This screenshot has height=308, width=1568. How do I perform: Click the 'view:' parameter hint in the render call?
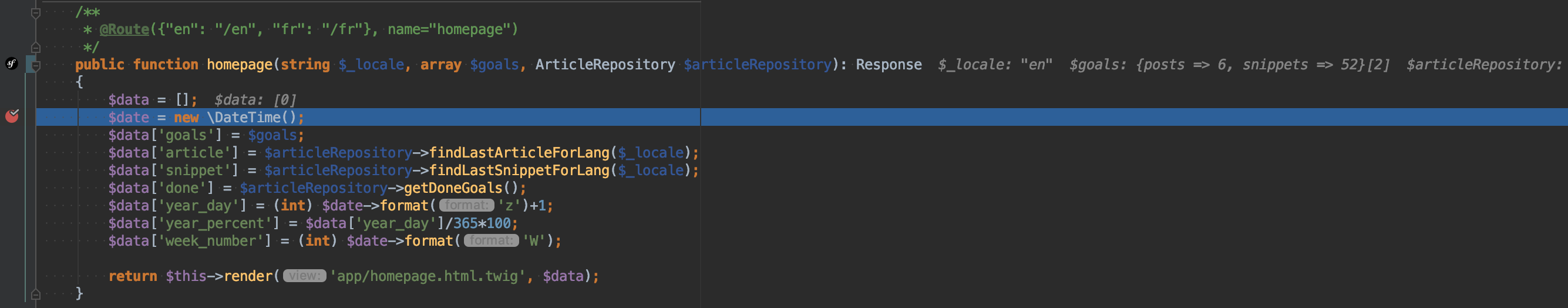click(304, 276)
